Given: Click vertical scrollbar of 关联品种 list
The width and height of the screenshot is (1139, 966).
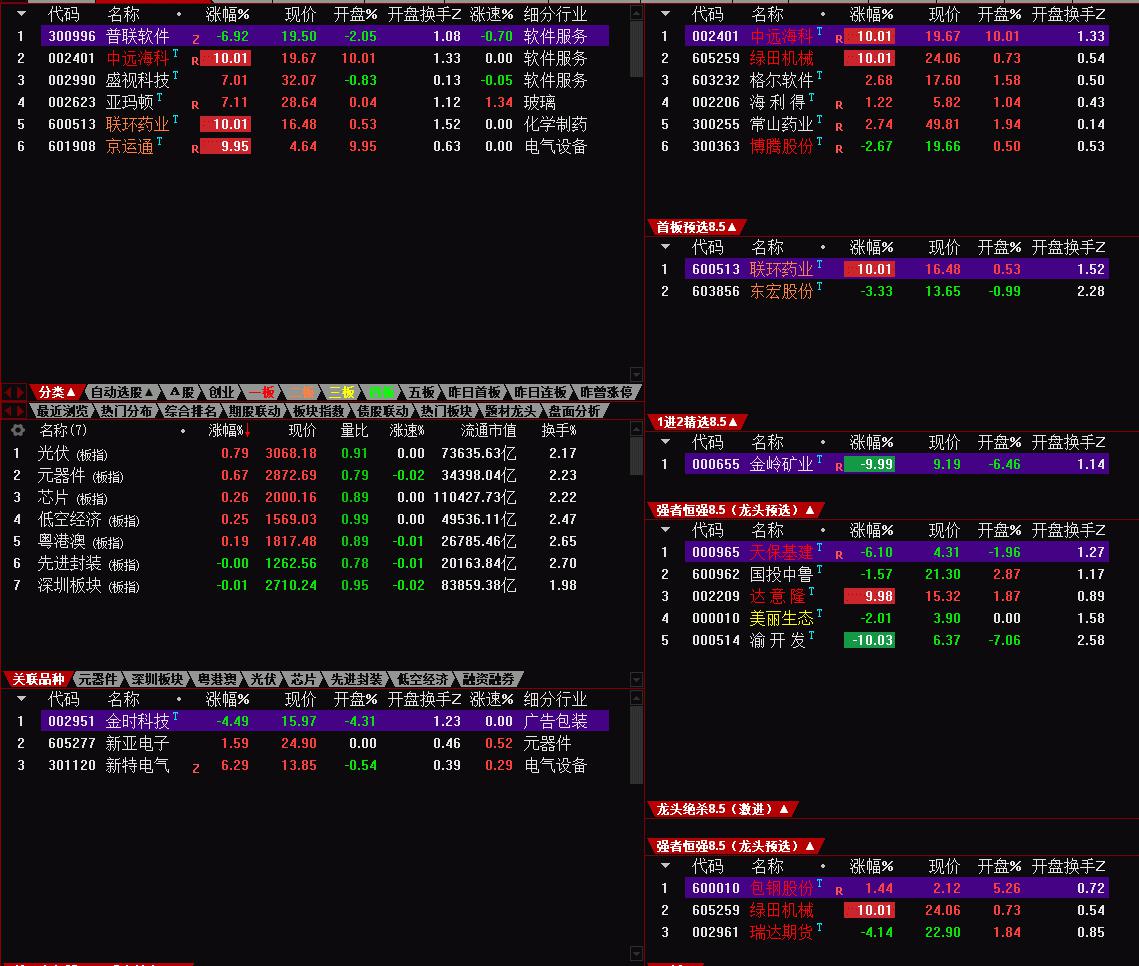Looking at the screenshot, I should tap(636, 745).
